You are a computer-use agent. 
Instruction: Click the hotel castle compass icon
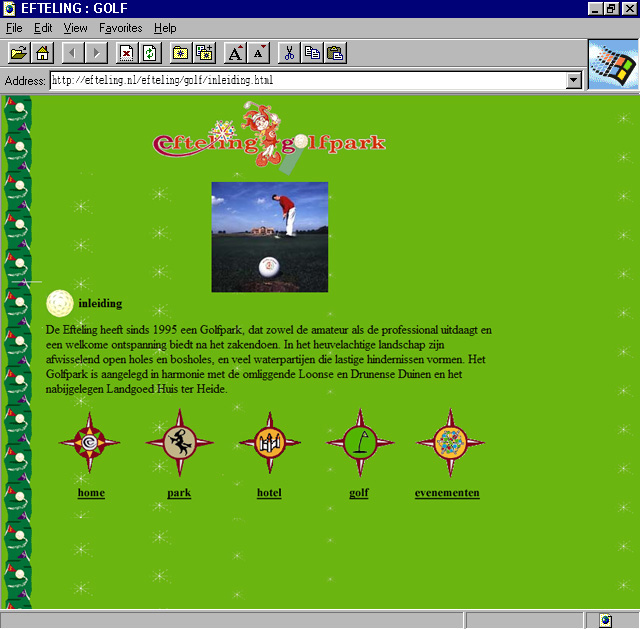pyautogui.click(x=269, y=442)
